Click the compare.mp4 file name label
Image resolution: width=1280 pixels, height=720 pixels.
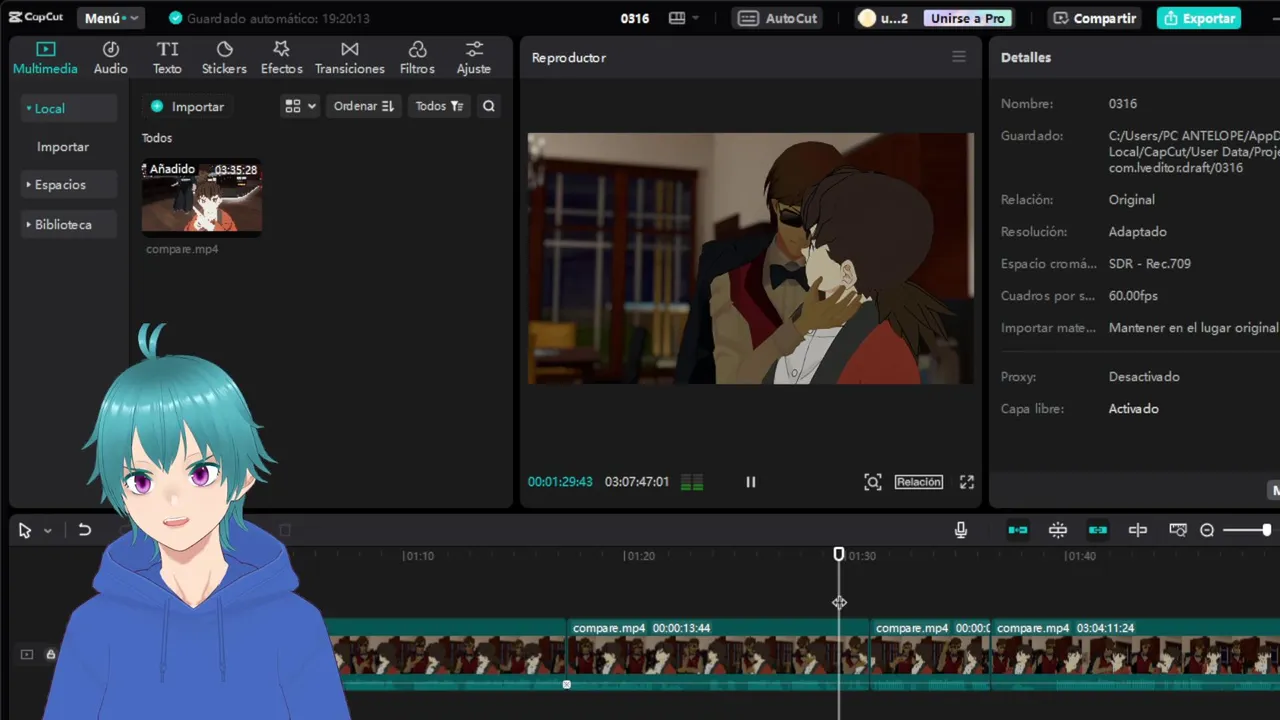click(182, 249)
